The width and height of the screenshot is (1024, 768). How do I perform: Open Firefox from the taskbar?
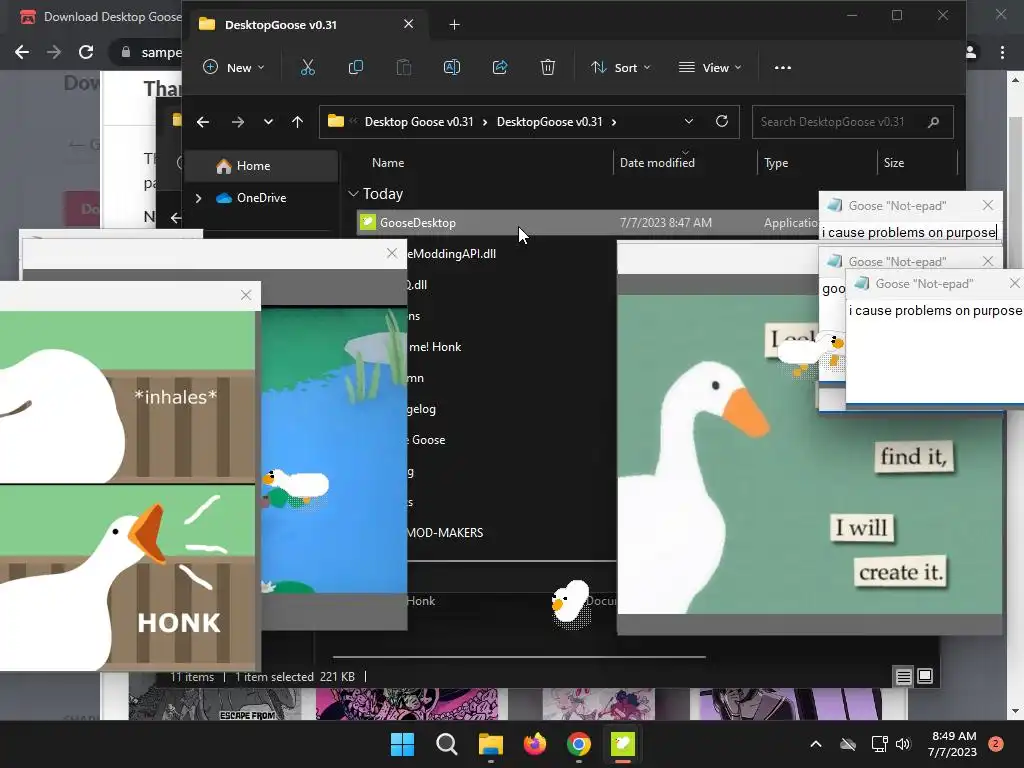click(x=535, y=744)
